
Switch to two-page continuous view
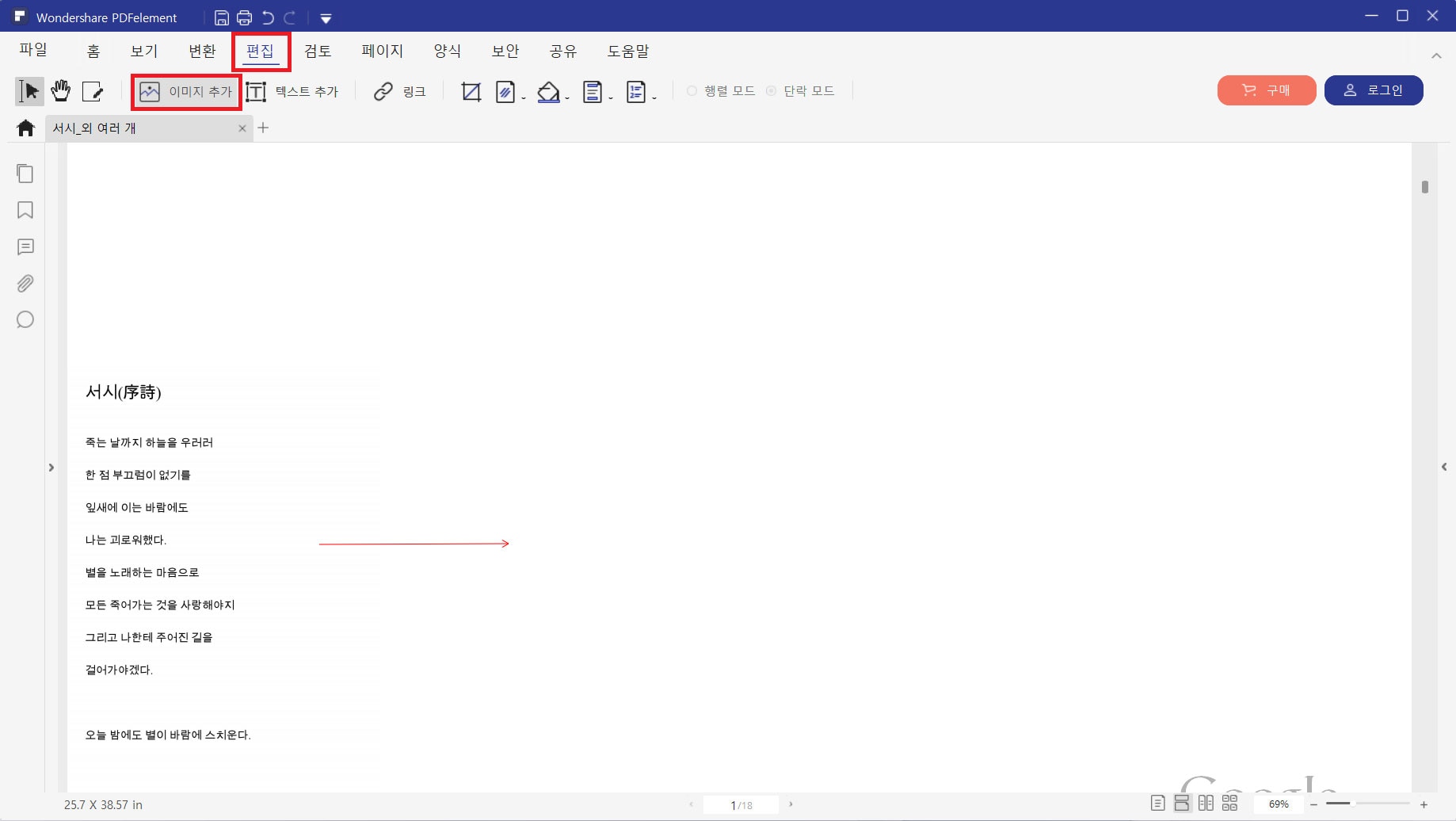[1229, 804]
